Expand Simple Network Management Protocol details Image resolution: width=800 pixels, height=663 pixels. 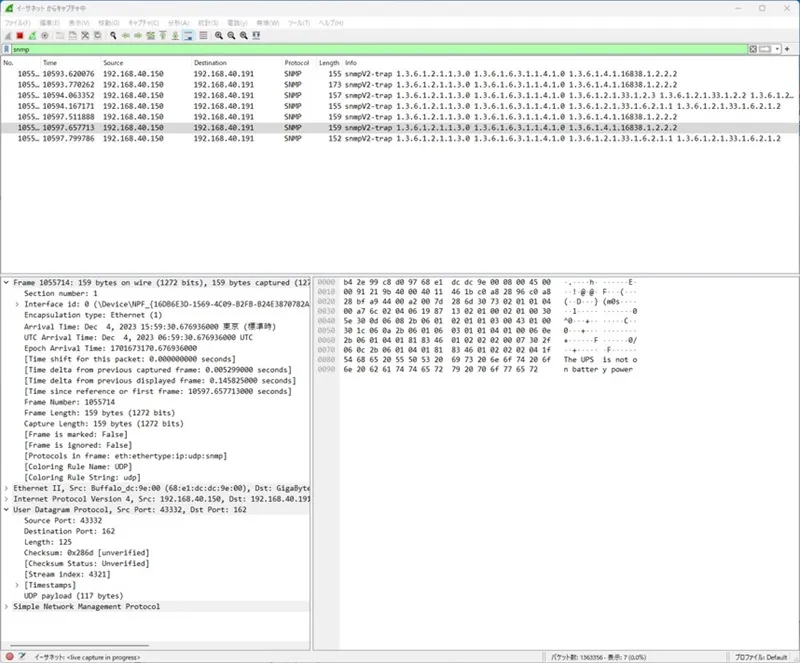point(6,606)
